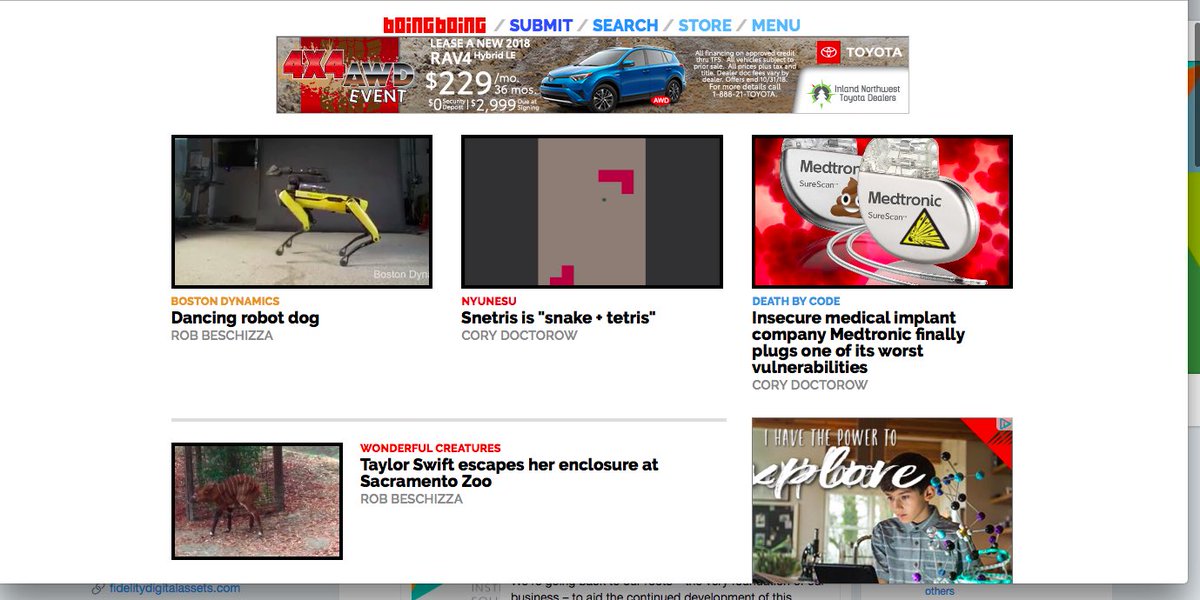Screen dimensions: 1200x600
Task: Select the BOSTON DYNAMICS category label
Action: click(x=225, y=301)
